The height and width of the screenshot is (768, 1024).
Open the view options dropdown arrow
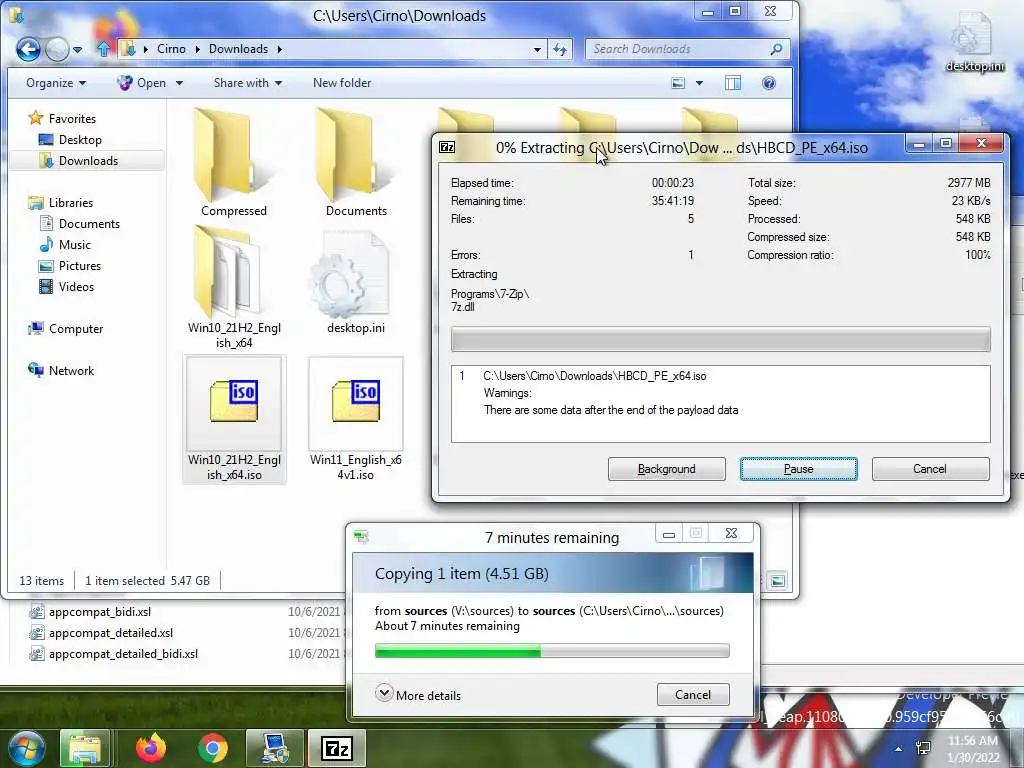699,83
